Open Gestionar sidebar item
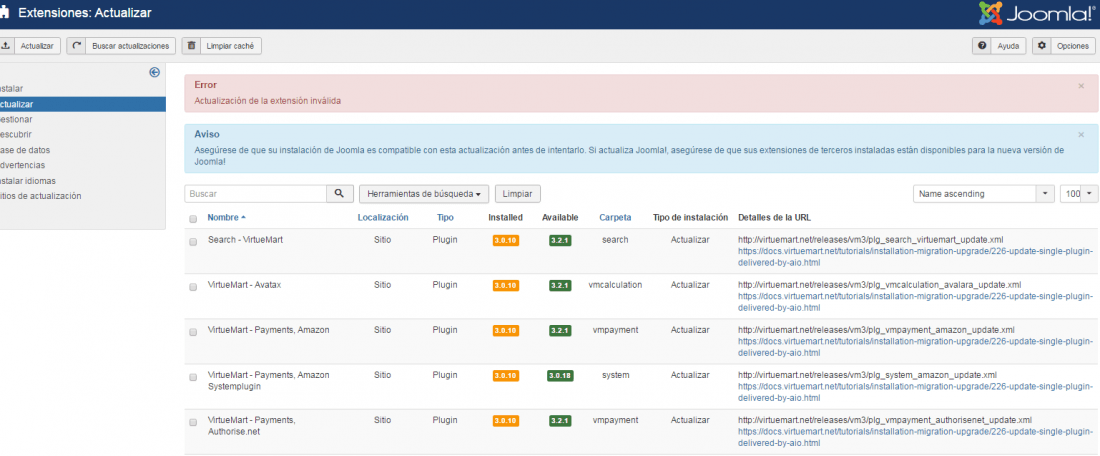The image size is (1100, 456). (16, 119)
